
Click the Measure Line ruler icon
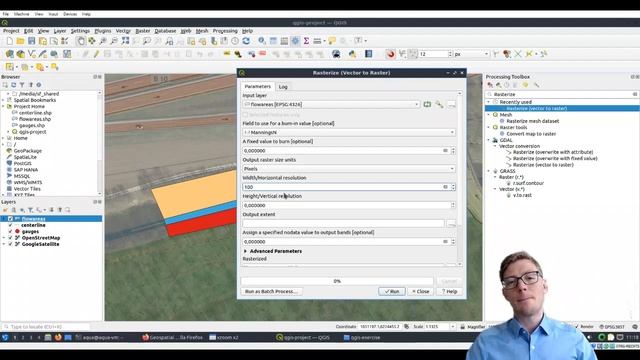317,41
